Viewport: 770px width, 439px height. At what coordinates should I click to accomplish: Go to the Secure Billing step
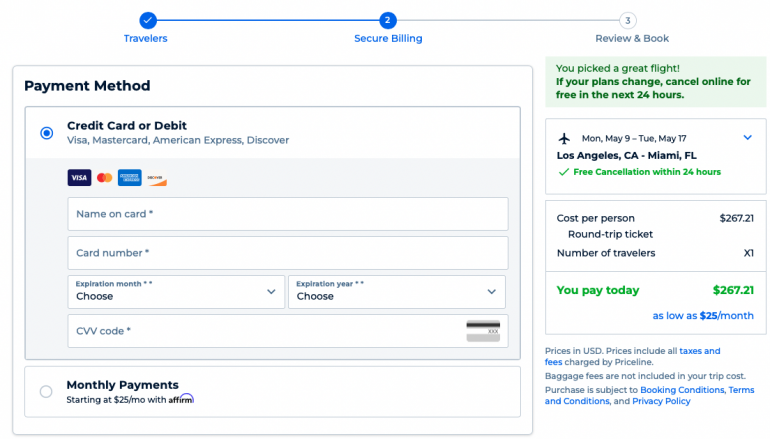(x=388, y=20)
